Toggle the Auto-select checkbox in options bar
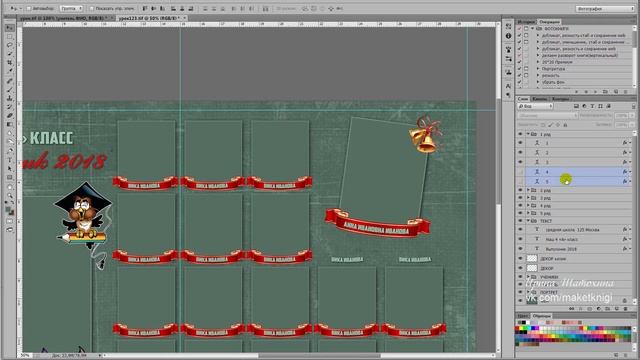Image resolution: width=640 pixels, height=360 pixels. [29, 8]
